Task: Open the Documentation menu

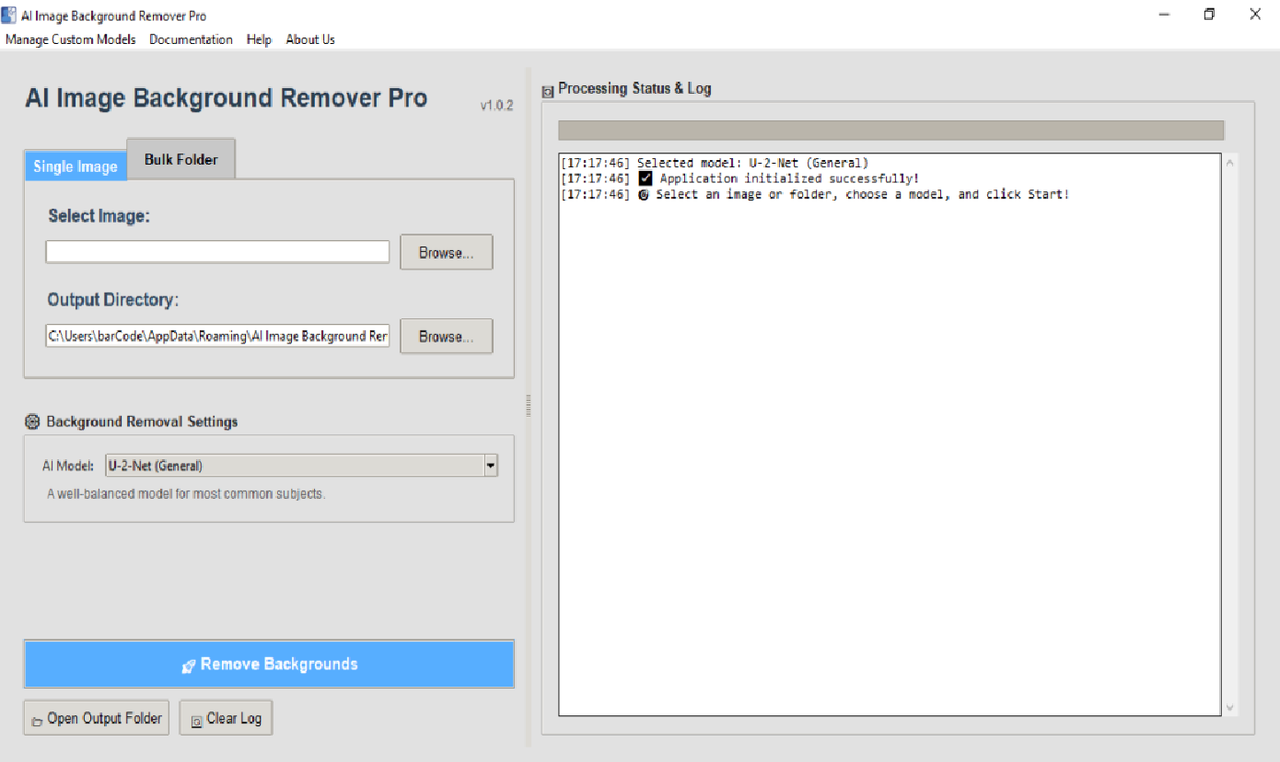Action: click(191, 39)
